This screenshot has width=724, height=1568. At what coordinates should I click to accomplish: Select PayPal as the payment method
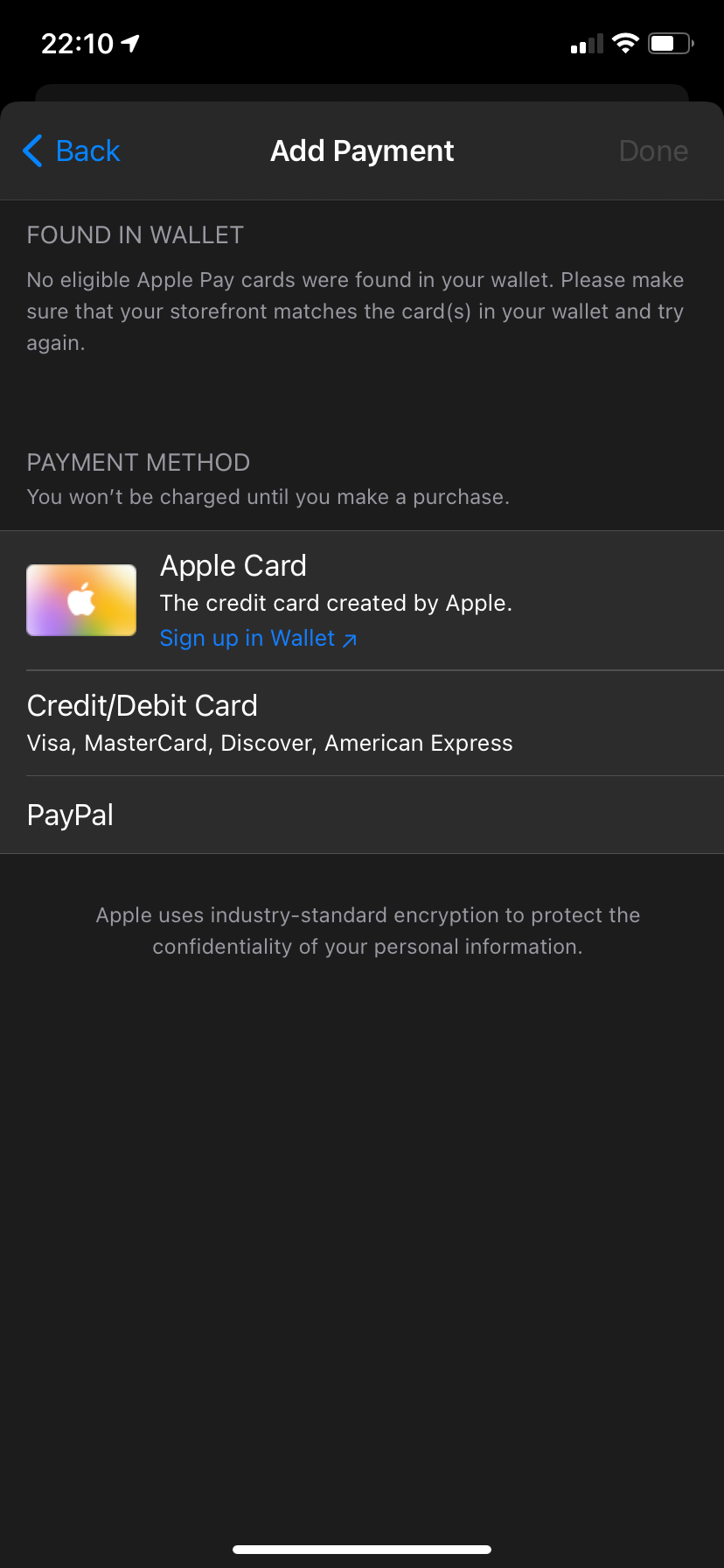coord(362,815)
